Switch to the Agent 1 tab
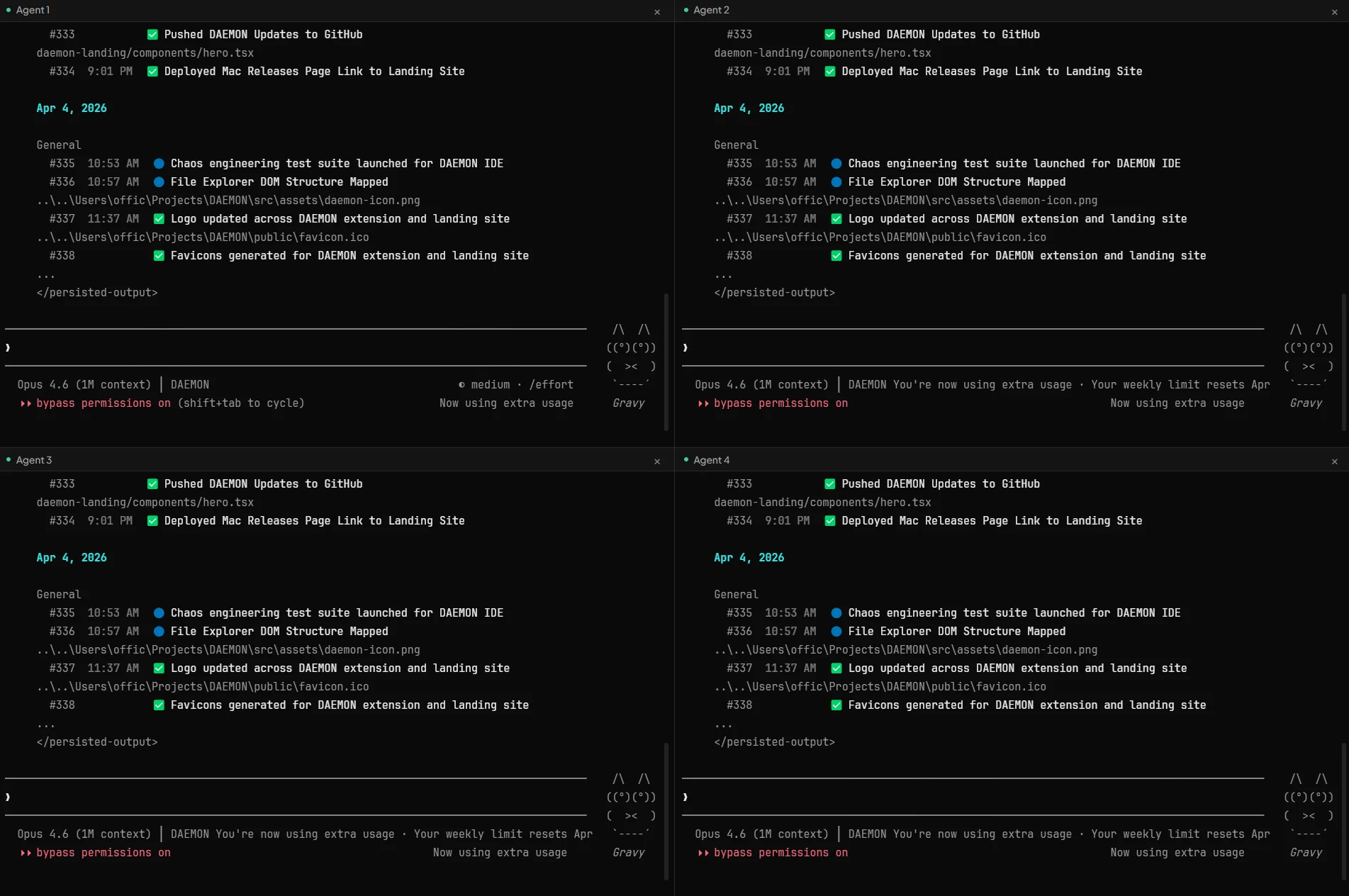Image resolution: width=1349 pixels, height=896 pixels. [33, 10]
